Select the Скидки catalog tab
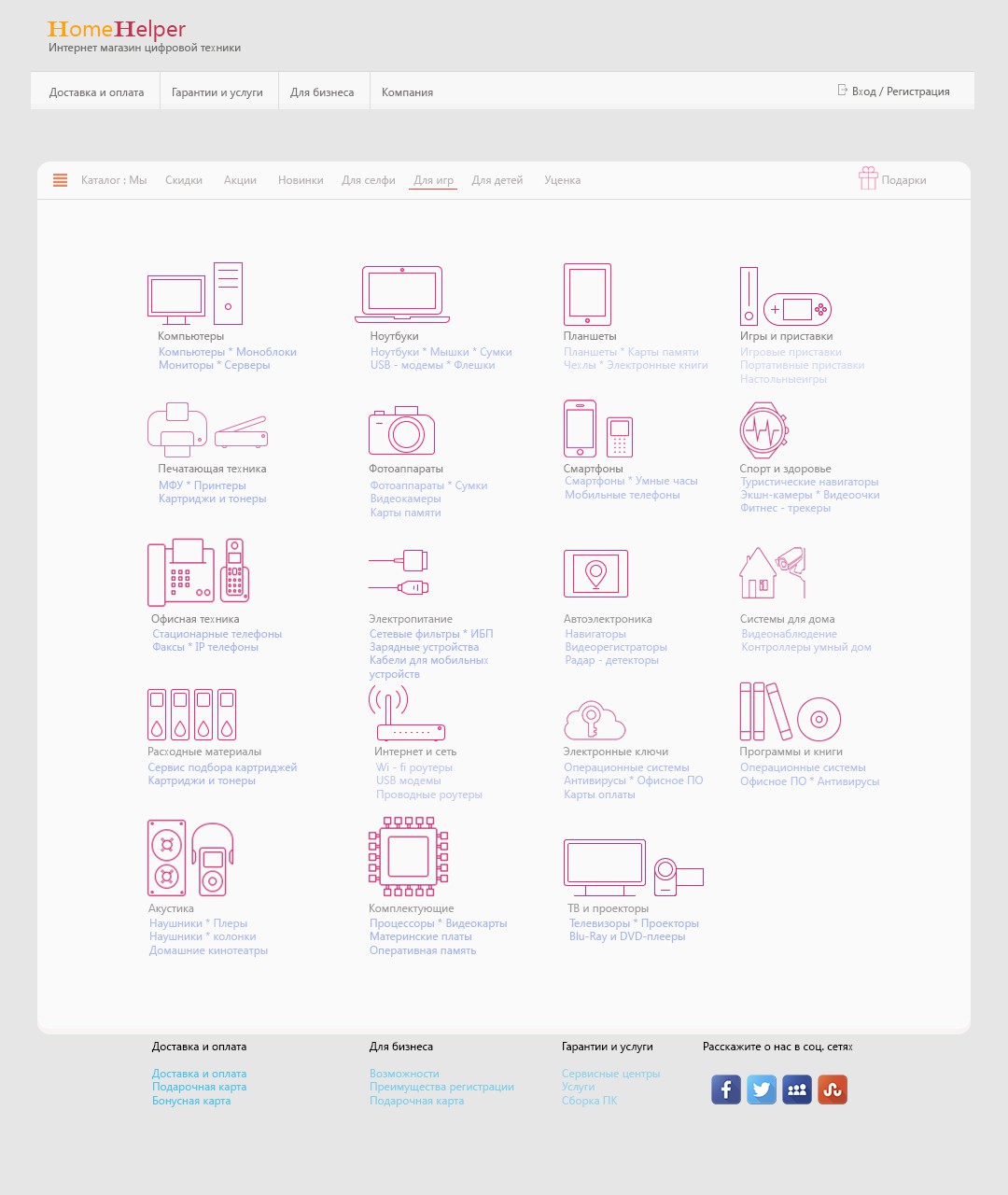 tap(184, 180)
